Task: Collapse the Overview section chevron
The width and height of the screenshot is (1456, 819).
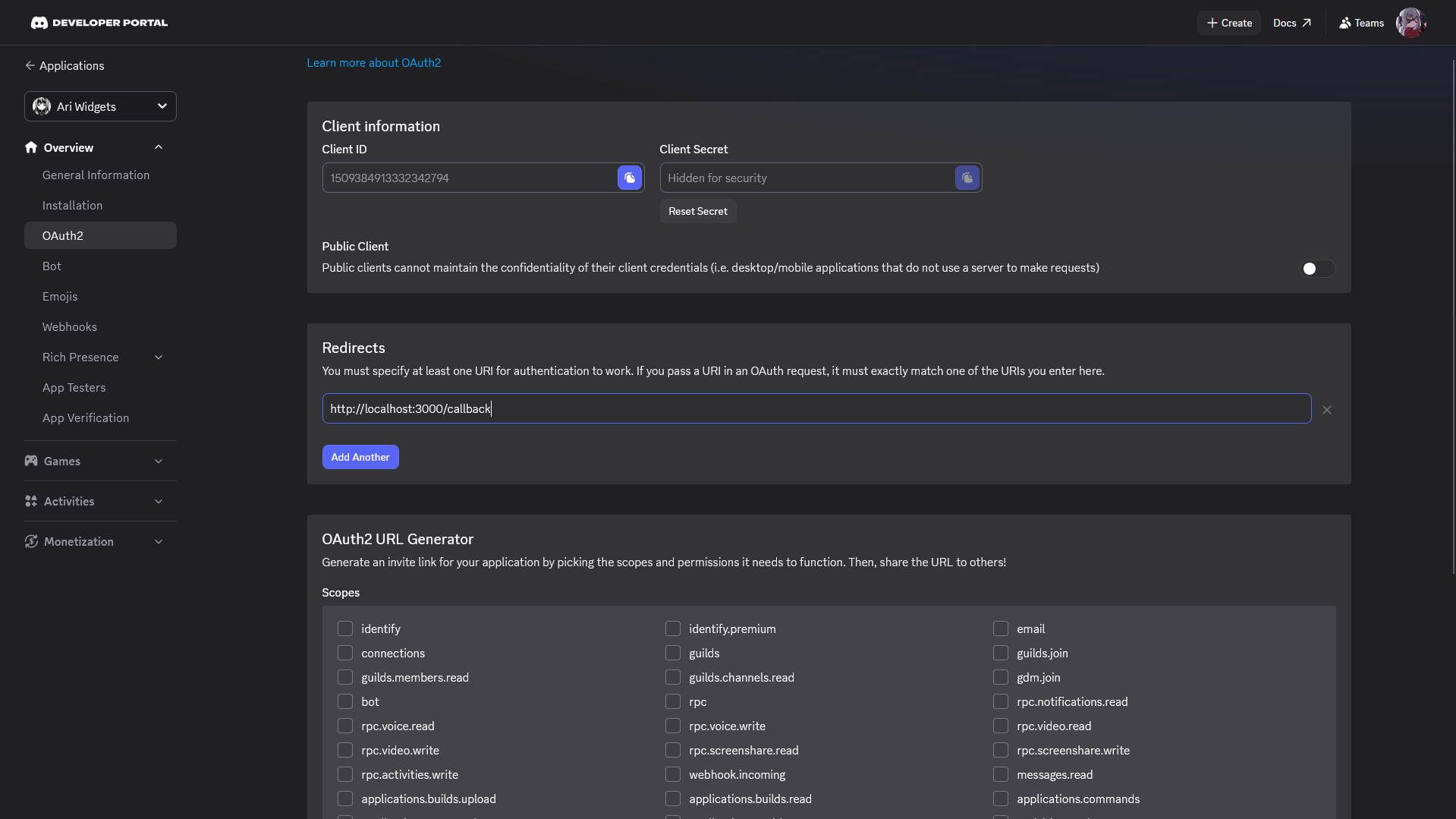Action: pos(159,147)
